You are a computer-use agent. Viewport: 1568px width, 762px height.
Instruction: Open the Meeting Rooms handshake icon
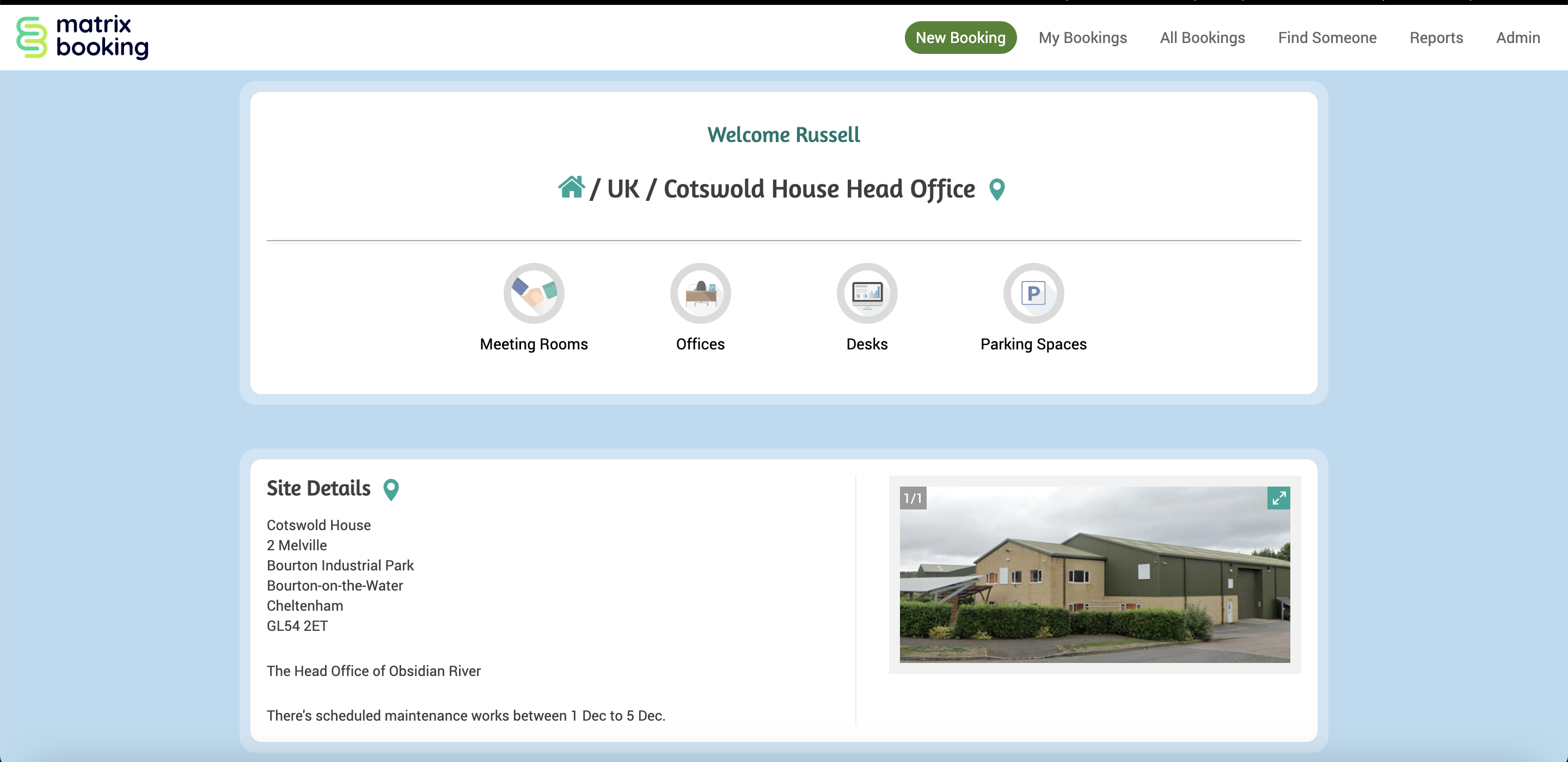[x=533, y=293]
